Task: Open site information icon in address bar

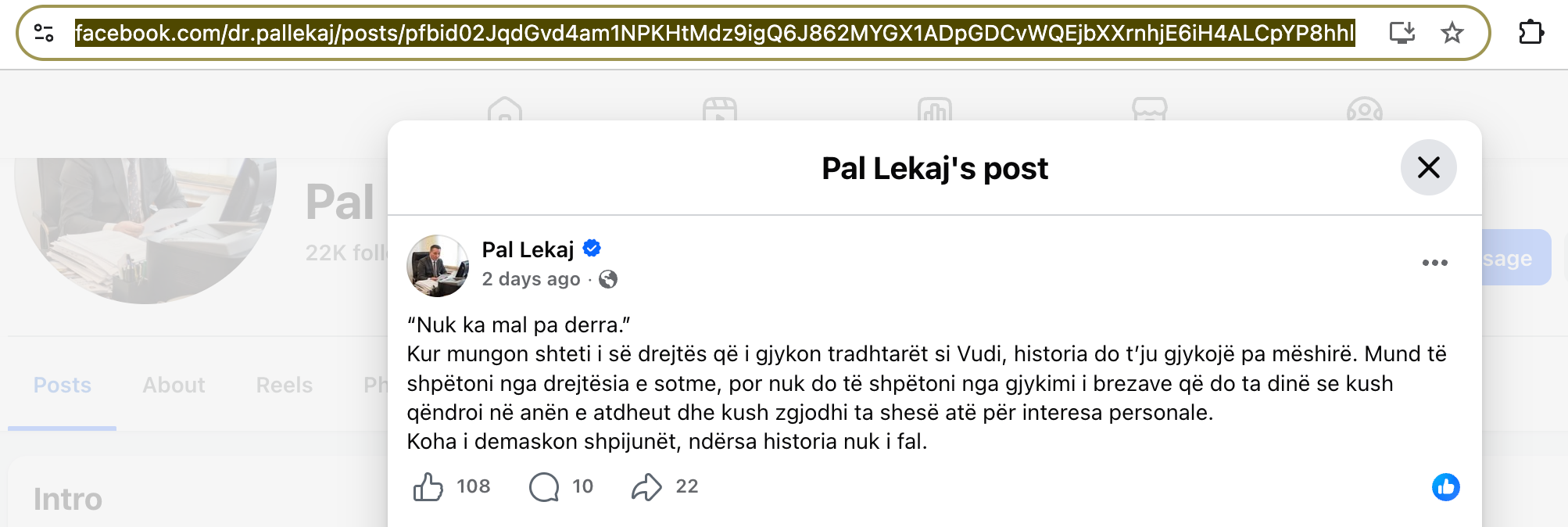Action: click(44, 33)
